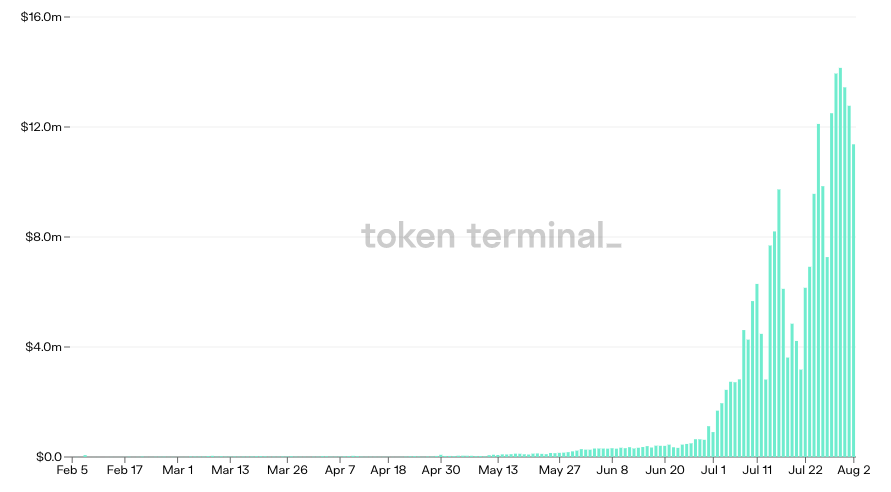Image resolution: width=891 pixels, height=492 pixels.
Task: Click the Feb 5 date label
Action: pos(72,470)
